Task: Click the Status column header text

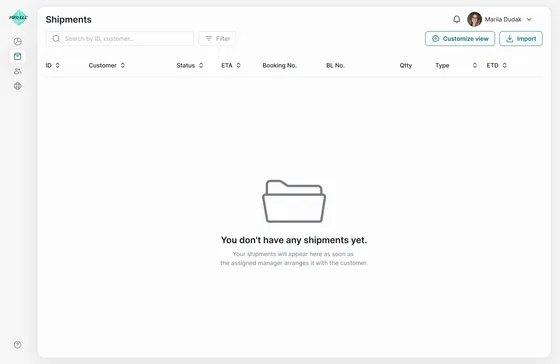Action: coord(186,65)
